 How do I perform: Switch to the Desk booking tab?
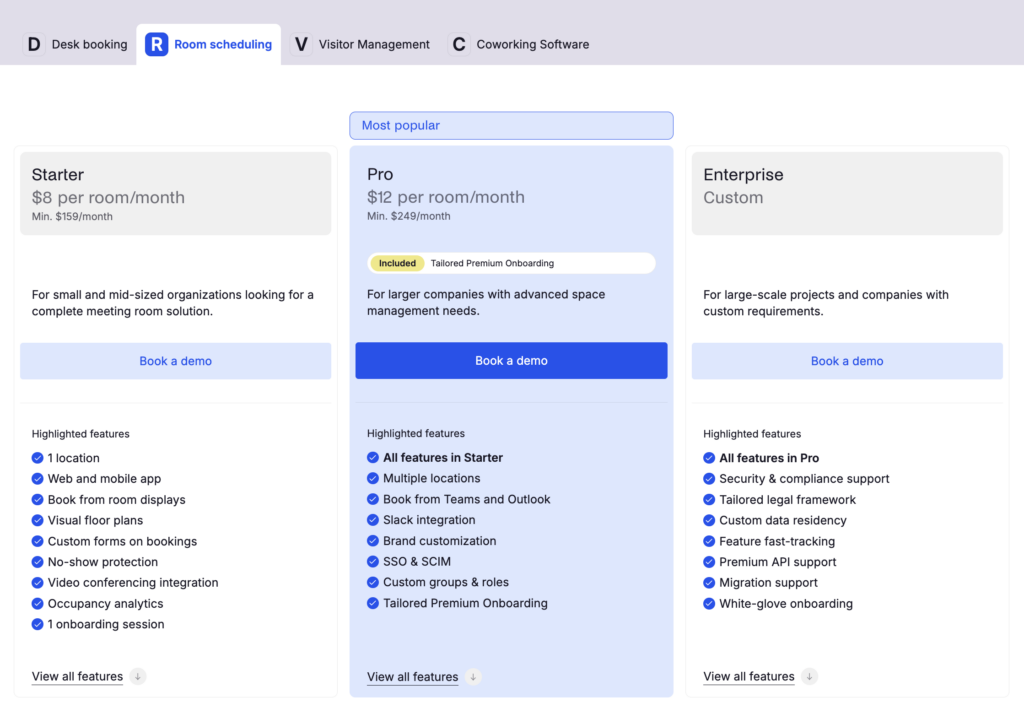pos(89,44)
